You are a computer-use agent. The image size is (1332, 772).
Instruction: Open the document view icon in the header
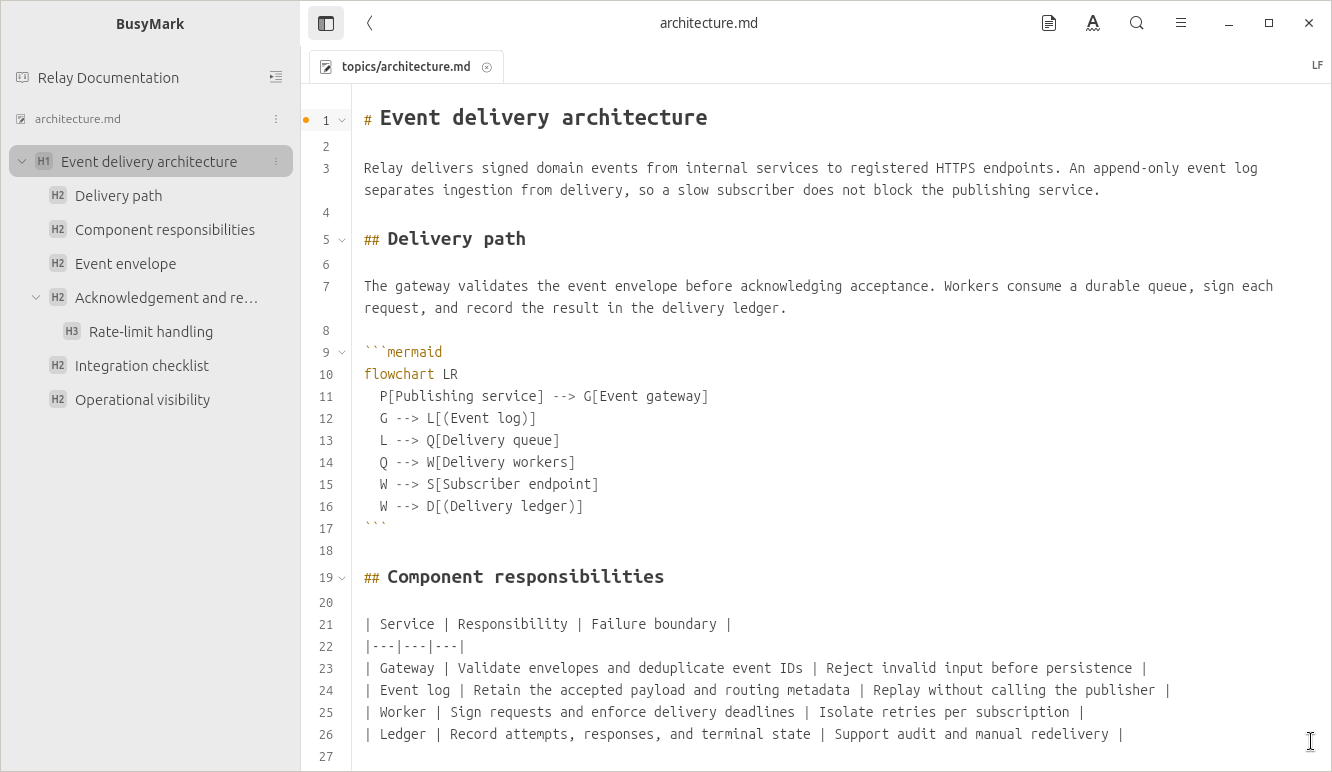(1049, 23)
